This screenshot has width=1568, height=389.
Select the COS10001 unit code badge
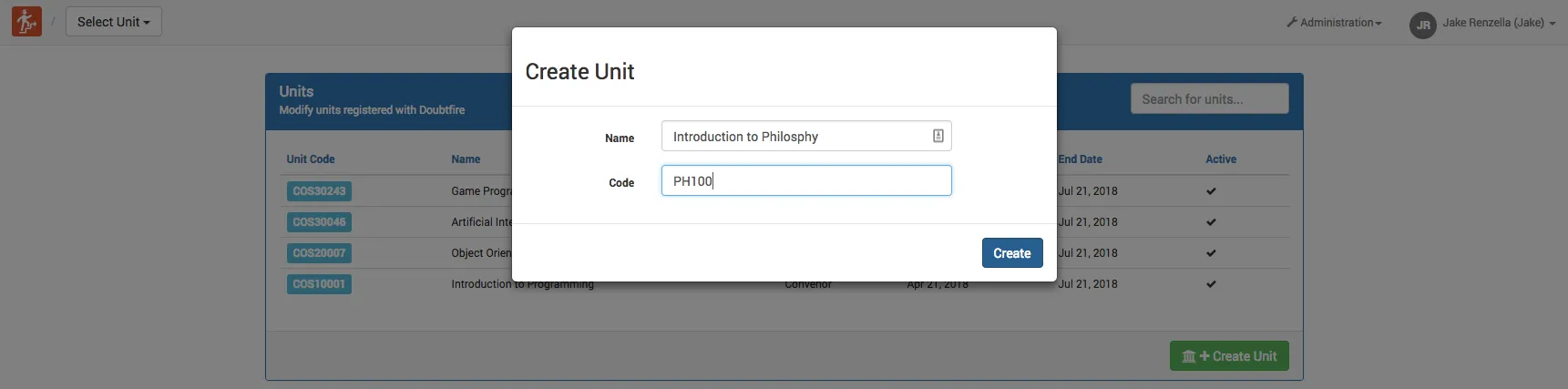click(x=319, y=284)
